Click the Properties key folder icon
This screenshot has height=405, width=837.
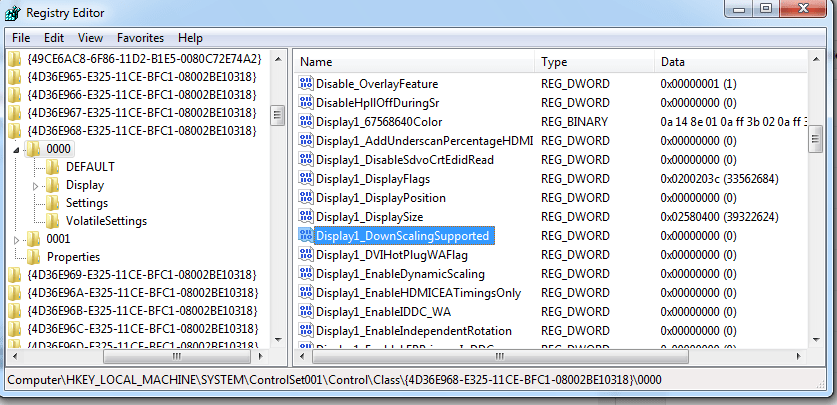[x=33, y=257]
